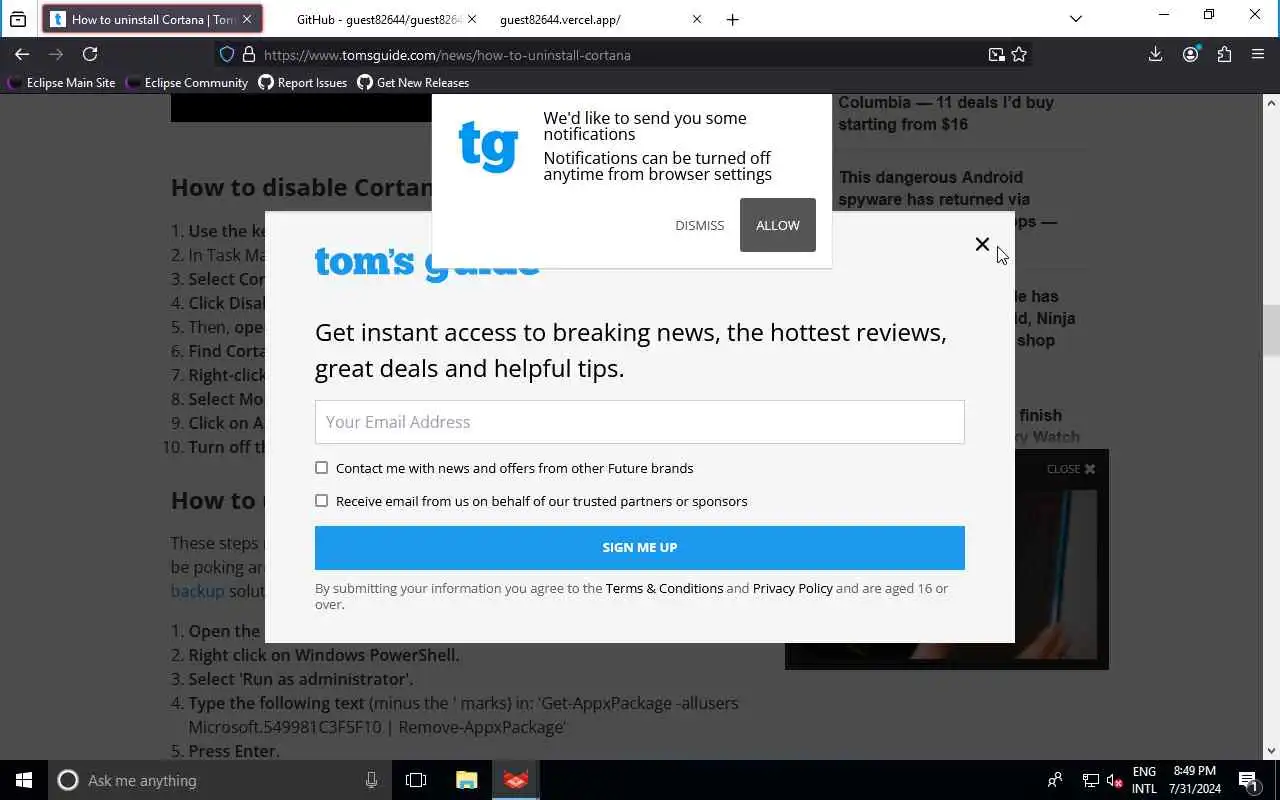Click the Cortana microphone icon
This screenshot has height=800, width=1280.
(x=371, y=780)
